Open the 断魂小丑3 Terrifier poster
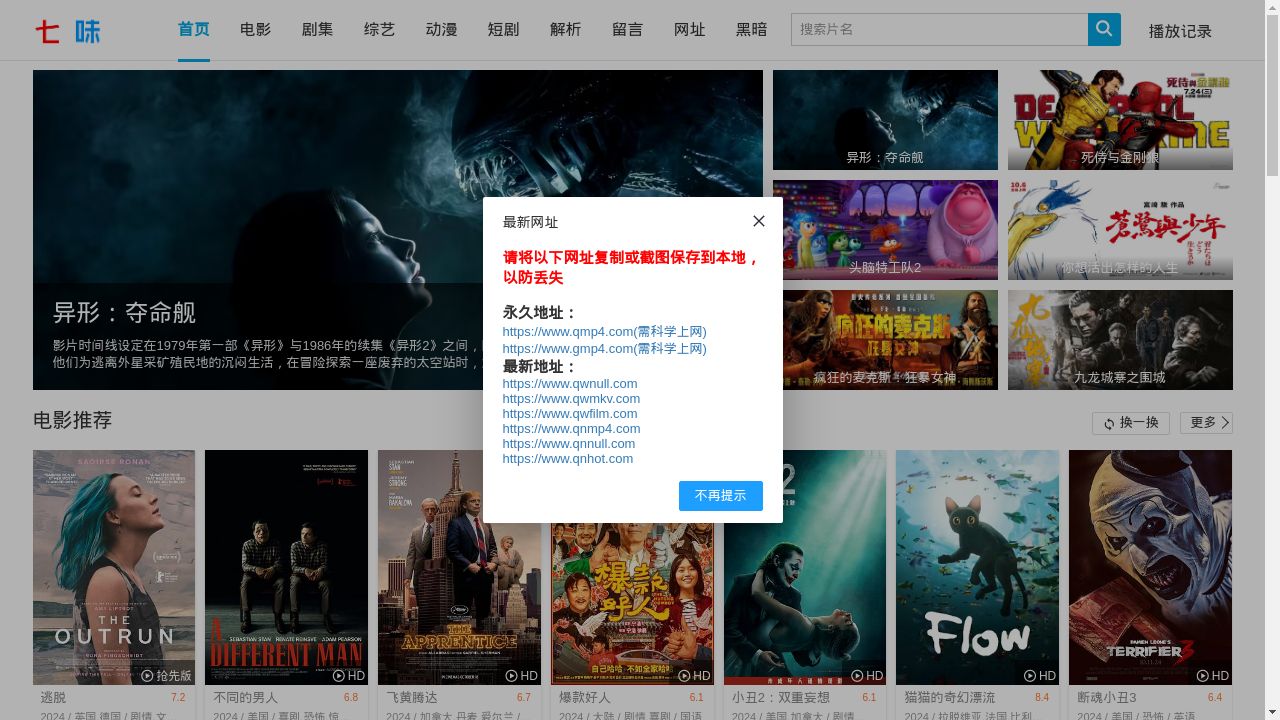 (1150, 567)
